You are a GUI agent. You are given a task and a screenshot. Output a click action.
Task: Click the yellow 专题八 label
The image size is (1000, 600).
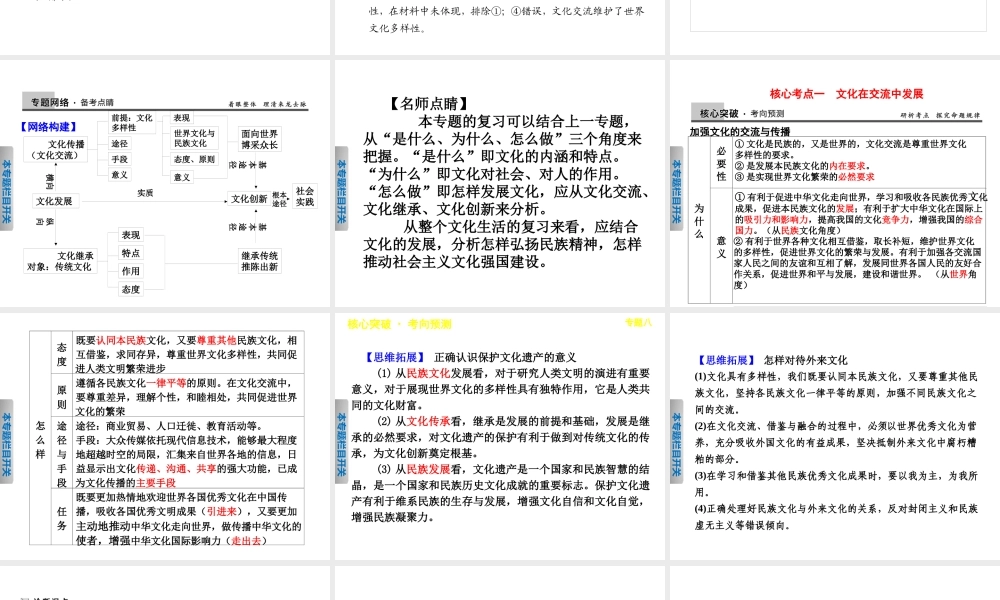[x=638, y=323]
